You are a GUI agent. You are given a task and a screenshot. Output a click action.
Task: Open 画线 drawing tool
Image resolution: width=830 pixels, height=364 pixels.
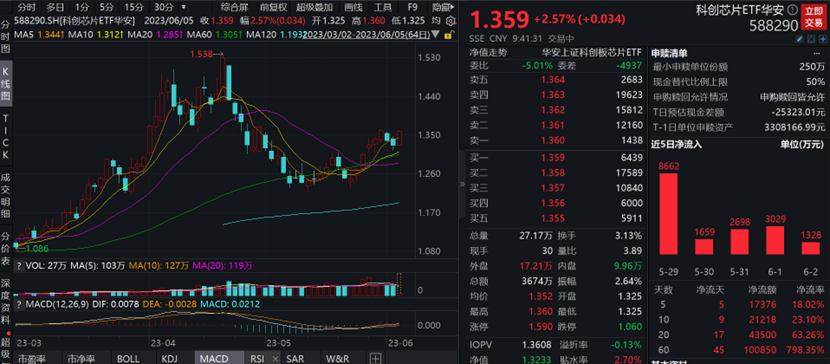[x=353, y=7]
